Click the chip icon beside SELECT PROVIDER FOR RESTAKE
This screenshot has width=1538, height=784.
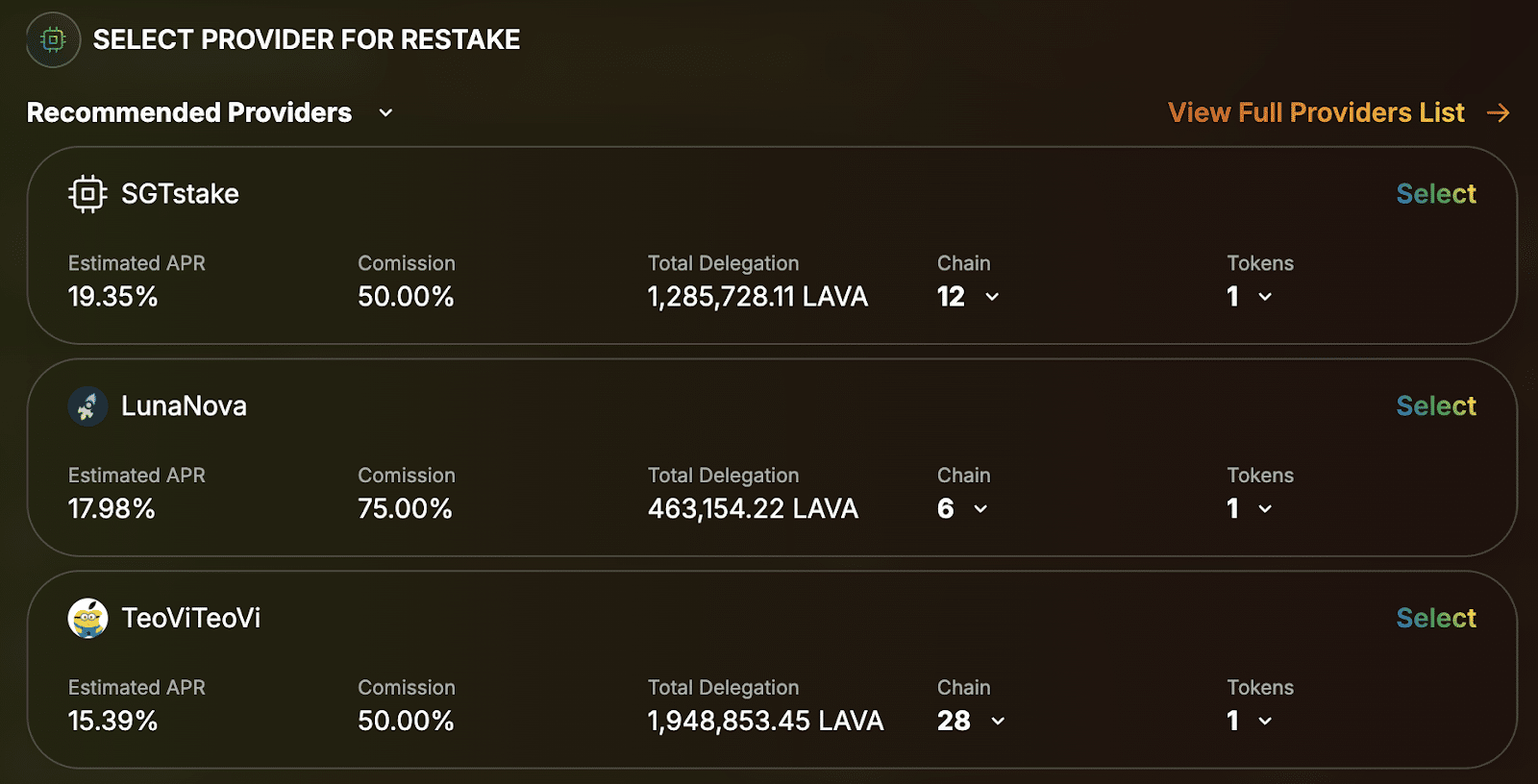point(53,40)
